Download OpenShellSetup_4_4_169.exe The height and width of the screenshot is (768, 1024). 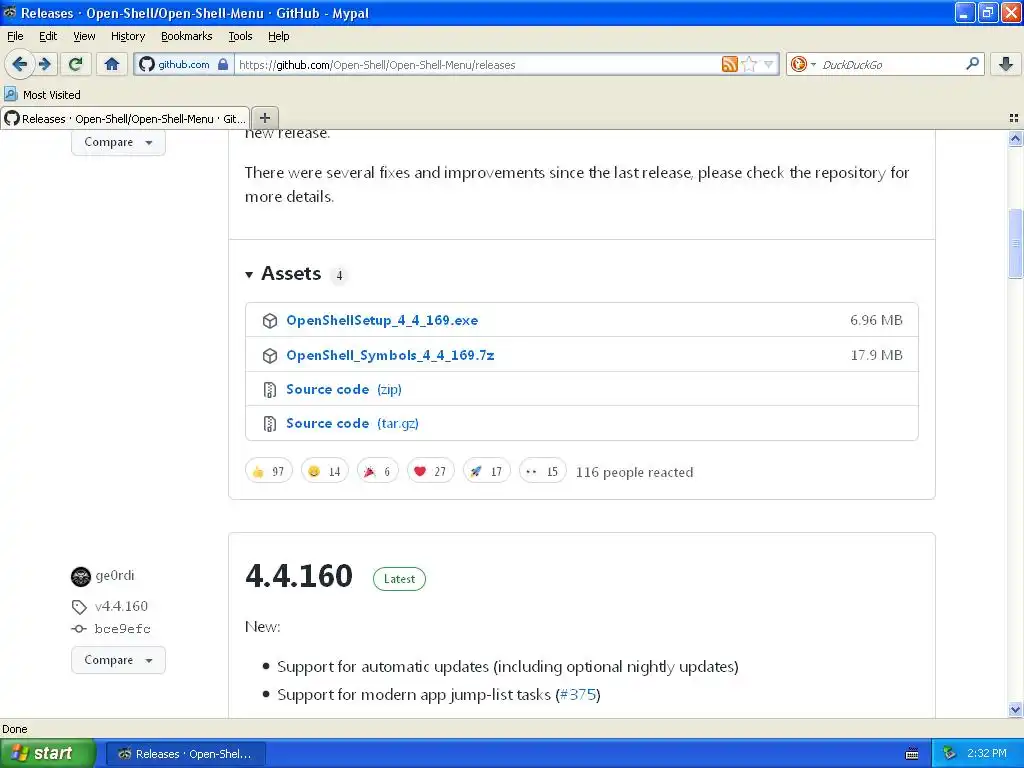tap(382, 320)
